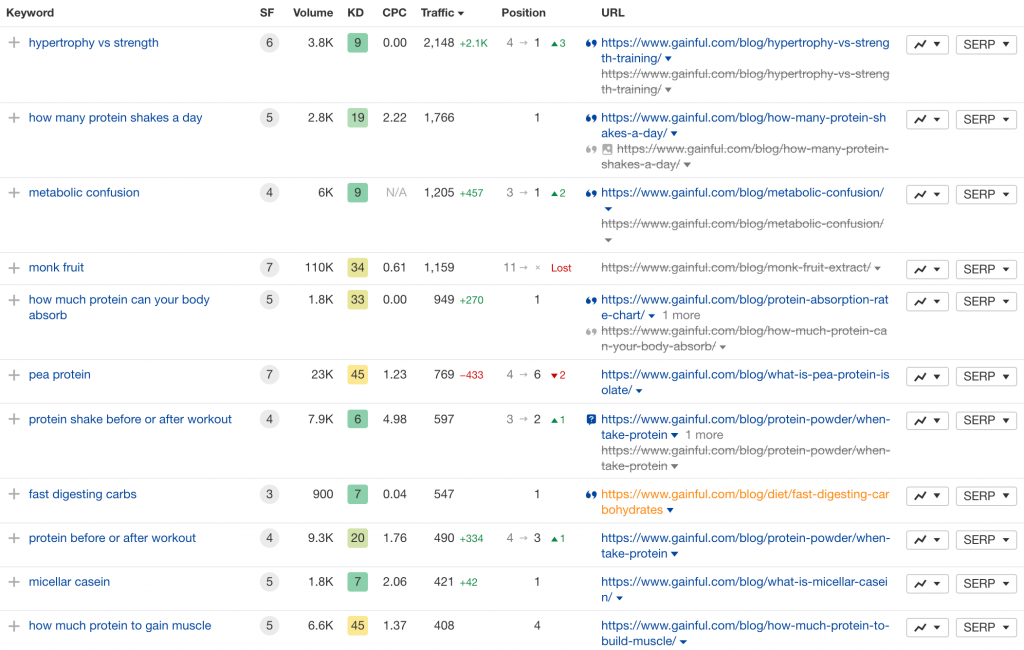Show the SERP dropdown for metabolic confusion
1024x650 pixels.
click(986, 195)
